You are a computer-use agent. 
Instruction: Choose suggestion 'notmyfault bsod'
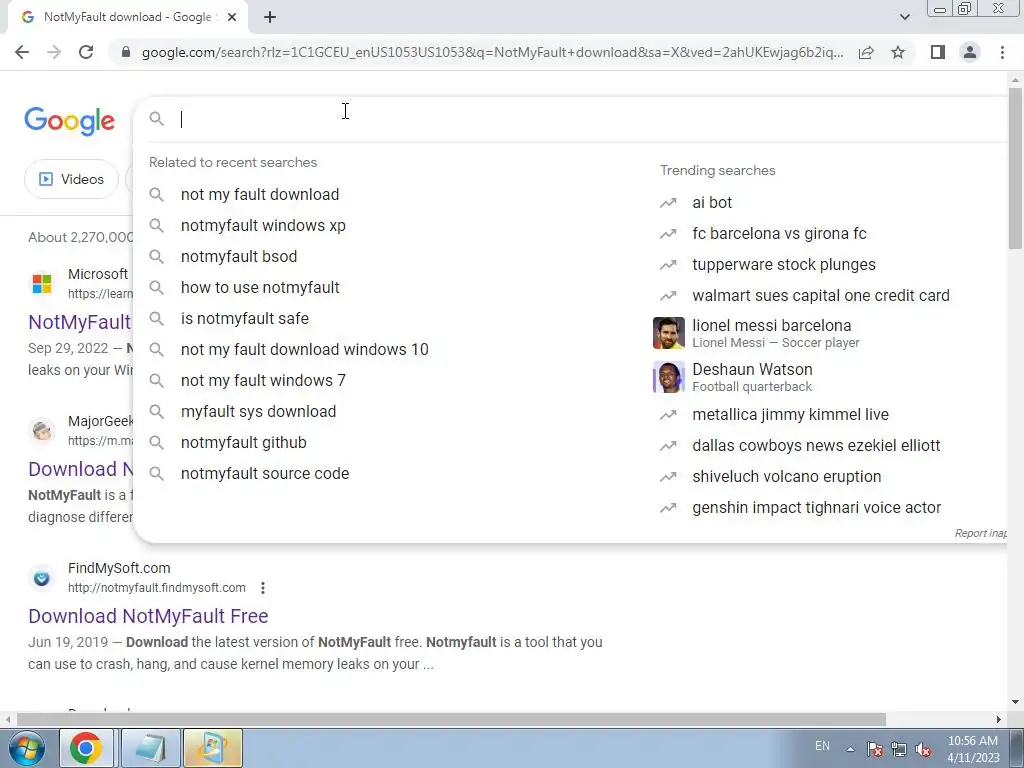pyautogui.click(x=239, y=257)
